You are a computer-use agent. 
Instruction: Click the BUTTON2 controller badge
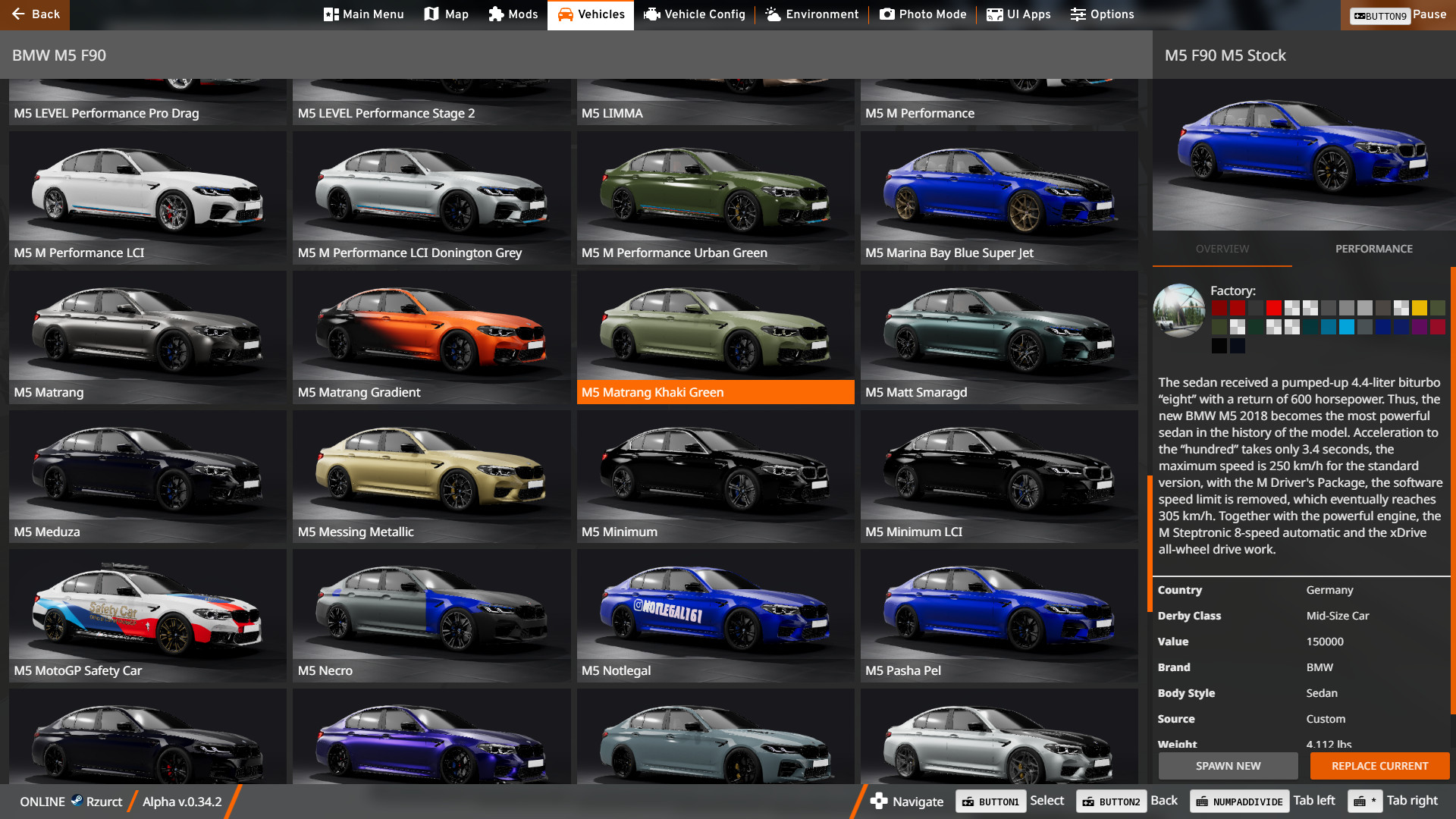(1112, 802)
